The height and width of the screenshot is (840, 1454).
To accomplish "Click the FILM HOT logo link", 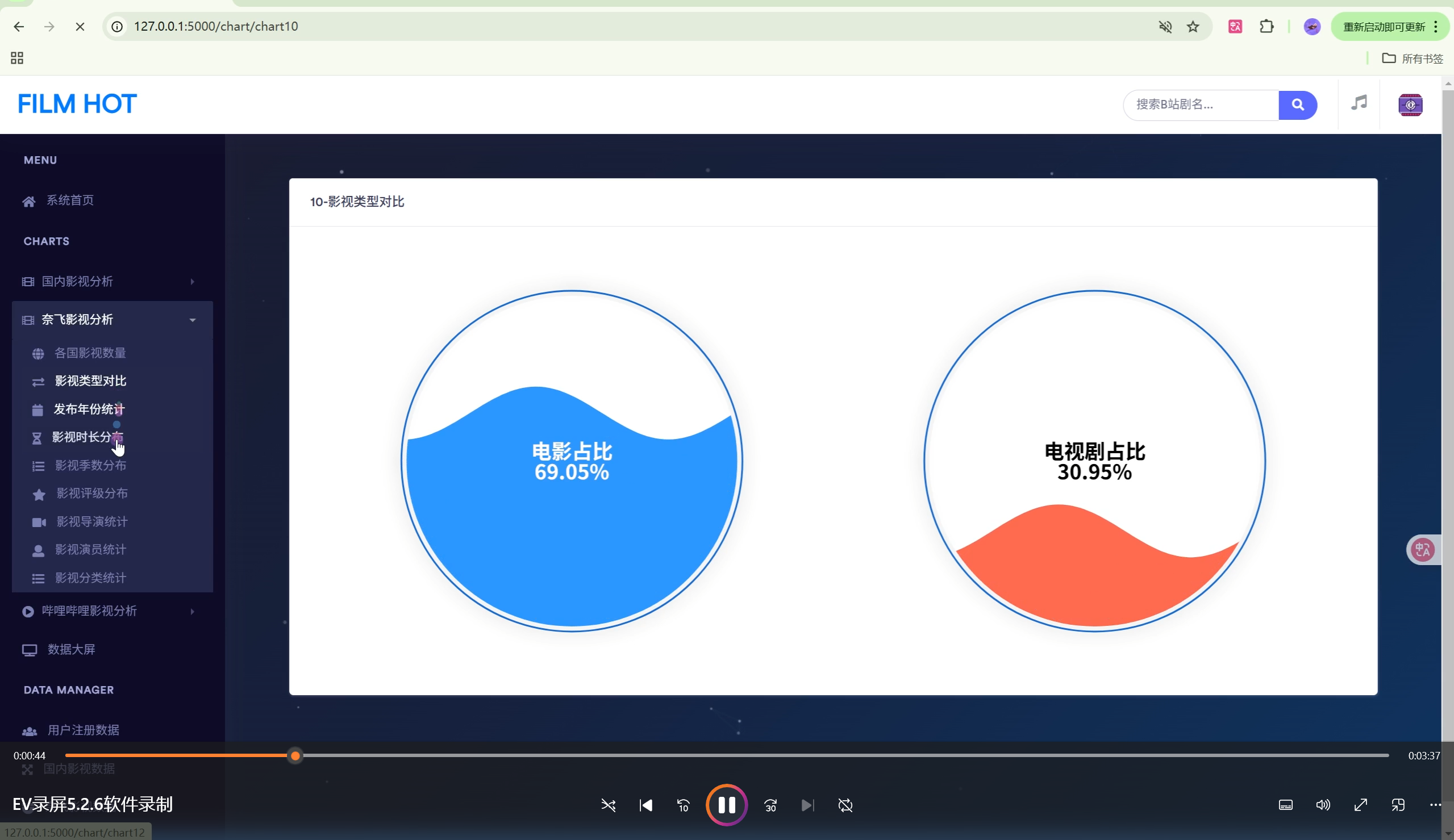I will [77, 105].
